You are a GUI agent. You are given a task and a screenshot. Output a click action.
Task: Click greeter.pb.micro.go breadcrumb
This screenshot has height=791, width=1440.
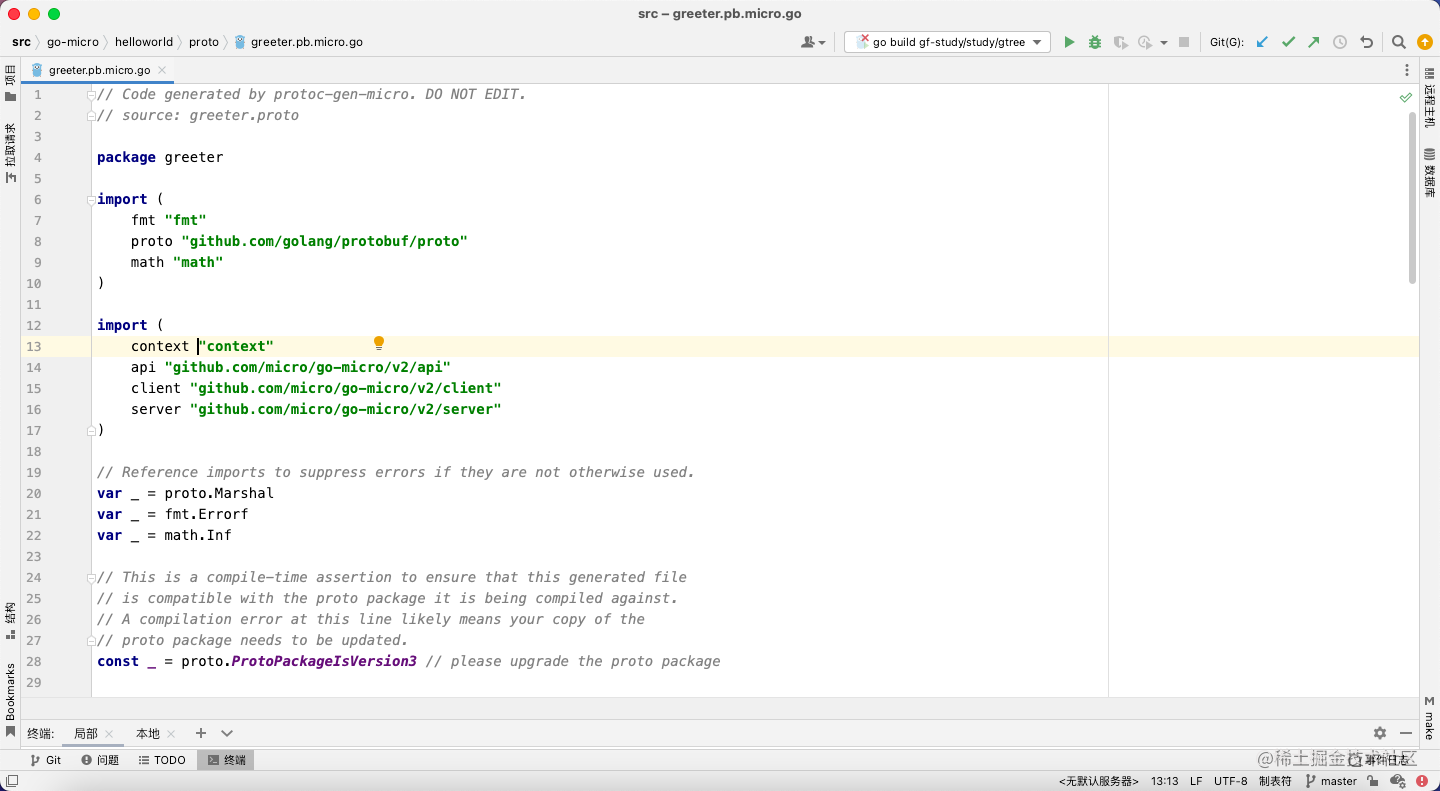298,42
